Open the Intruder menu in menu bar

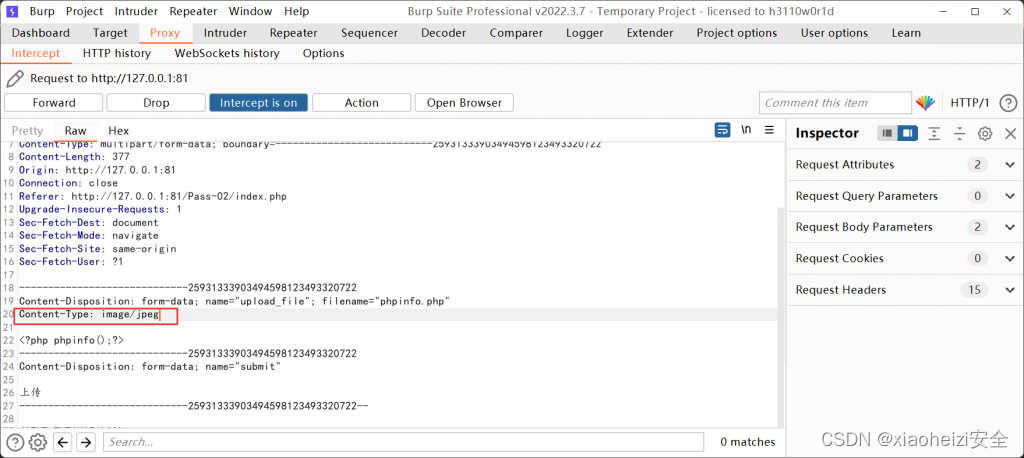(x=136, y=11)
